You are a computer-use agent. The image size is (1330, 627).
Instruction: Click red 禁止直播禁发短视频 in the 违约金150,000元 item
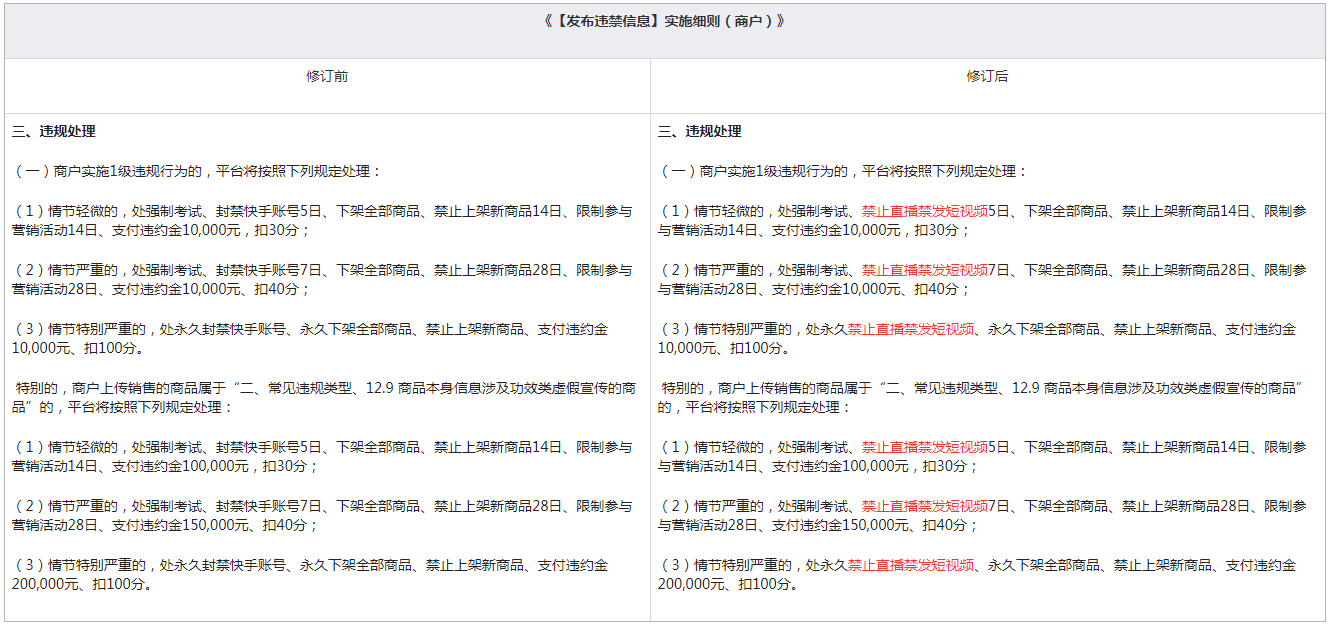[x=924, y=507]
